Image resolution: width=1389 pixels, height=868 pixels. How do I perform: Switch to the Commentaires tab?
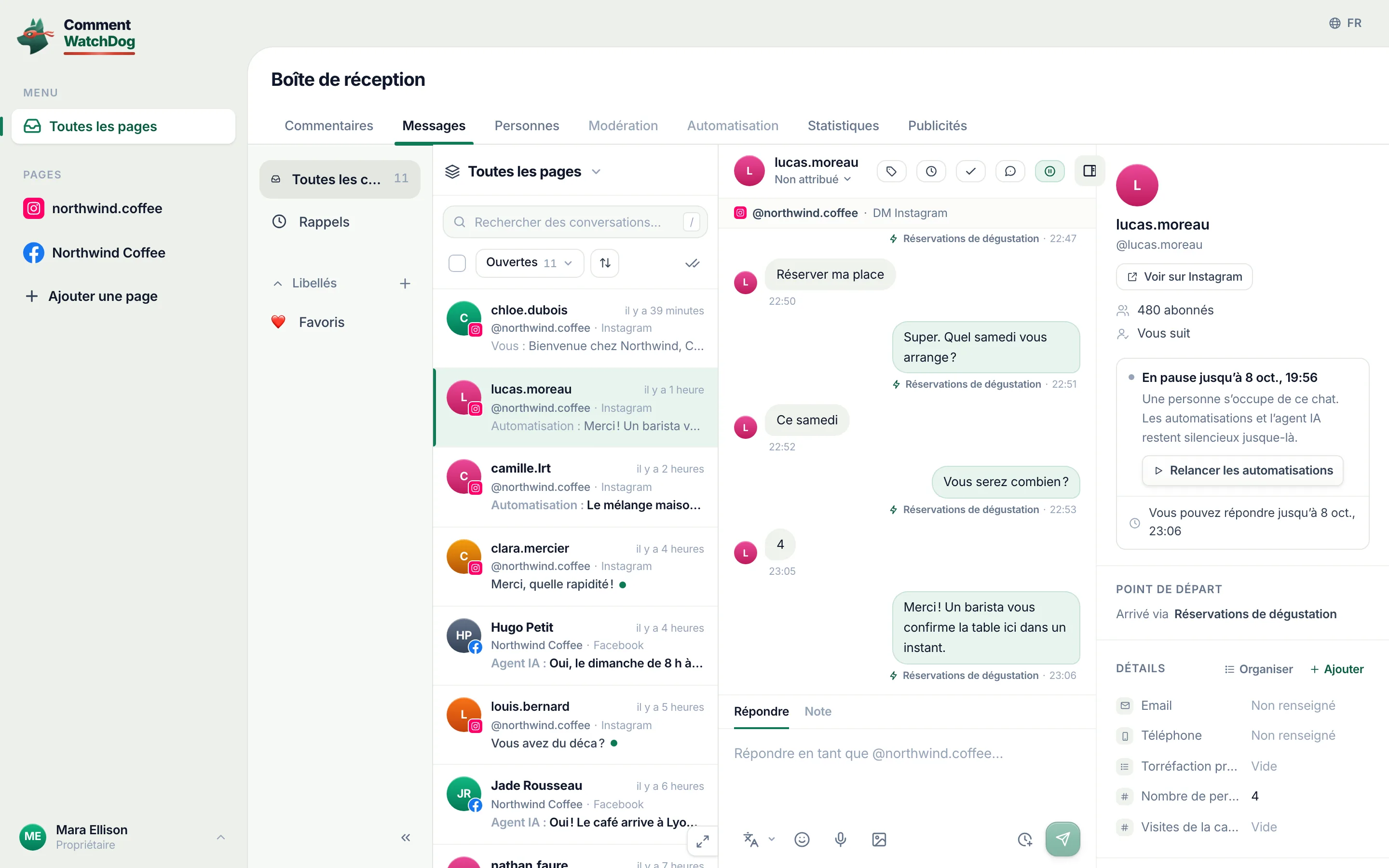coord(329,126)
